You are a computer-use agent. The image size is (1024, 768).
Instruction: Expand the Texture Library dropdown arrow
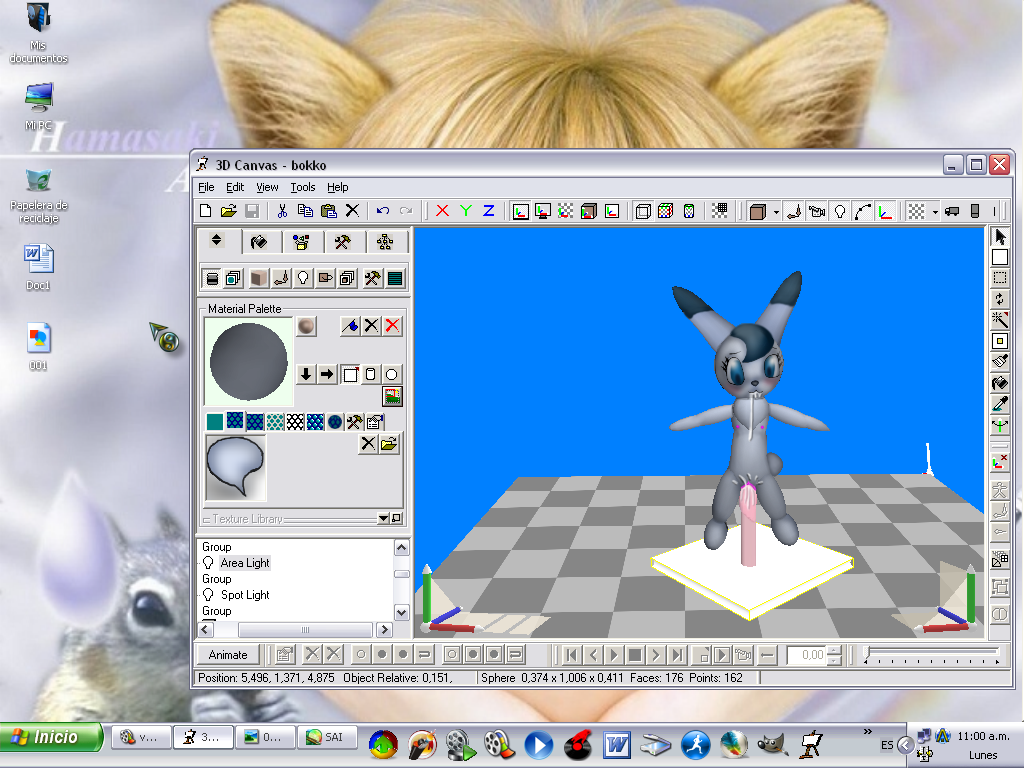pyautogui.click(x=383, y=519)
